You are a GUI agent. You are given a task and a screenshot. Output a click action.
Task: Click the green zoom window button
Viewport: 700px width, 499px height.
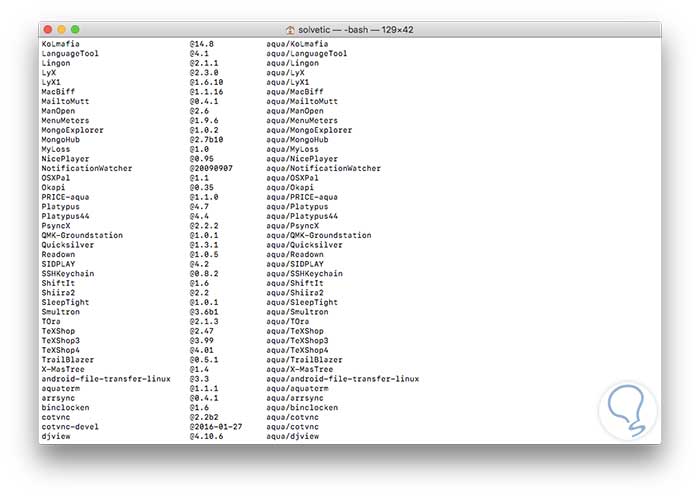click(x=75, y=29)
